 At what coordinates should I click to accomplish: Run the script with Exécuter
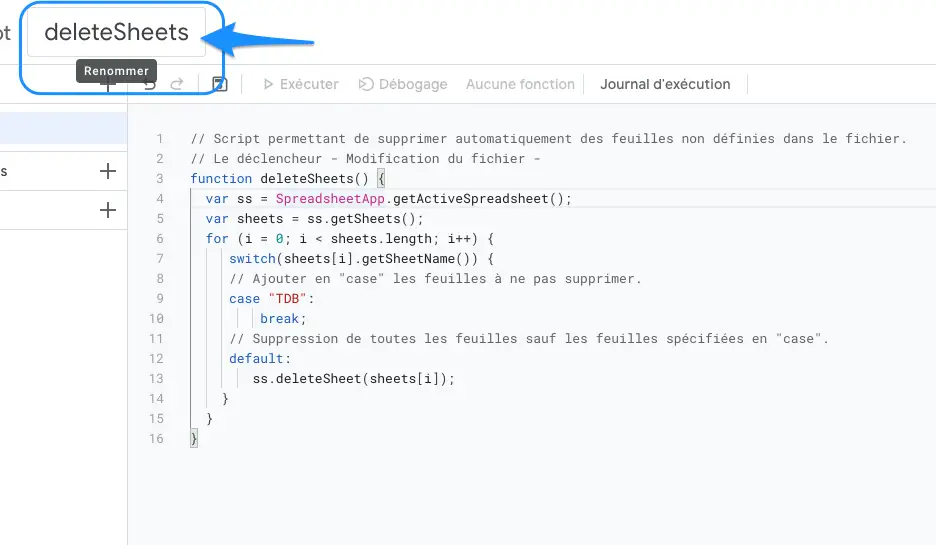coord(301,84)
